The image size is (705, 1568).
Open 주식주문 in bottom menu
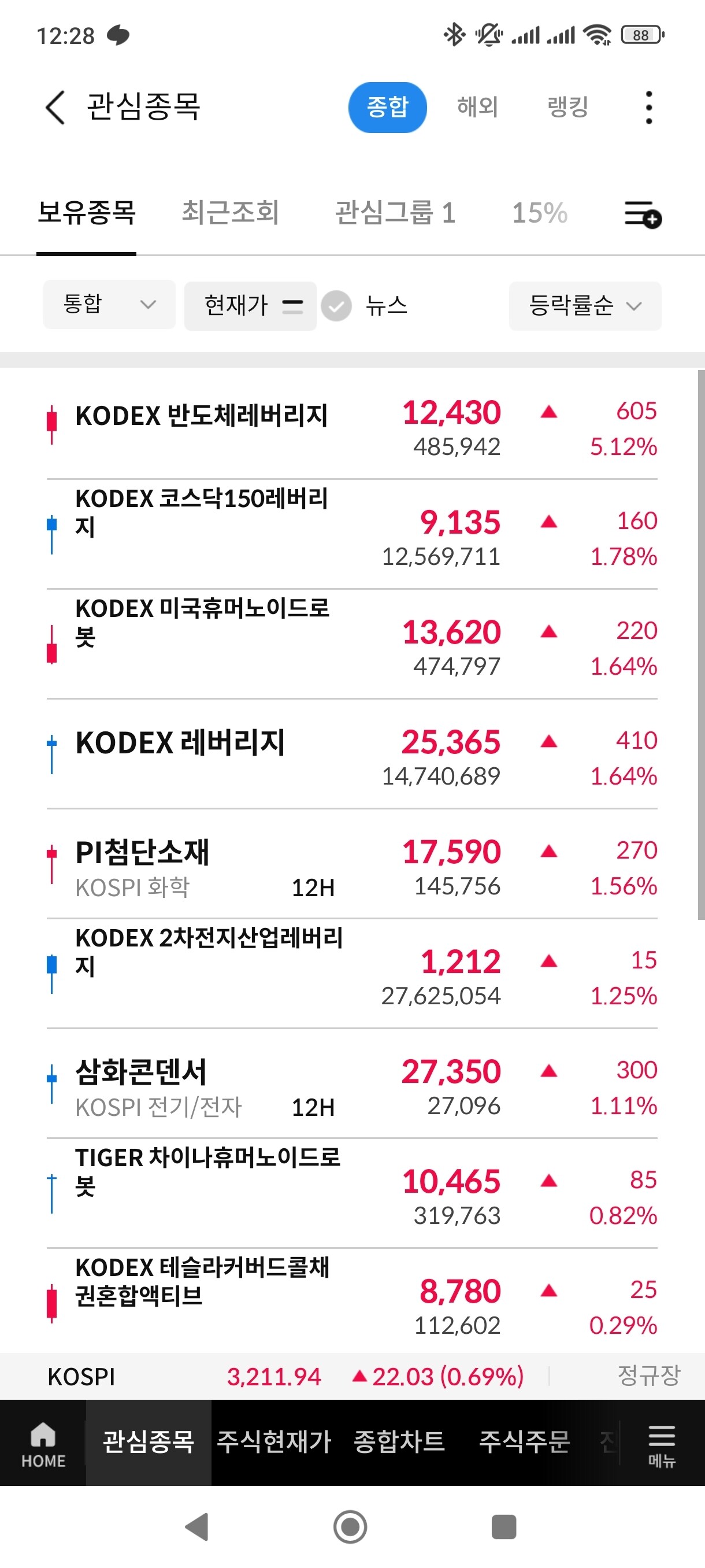524,1441
